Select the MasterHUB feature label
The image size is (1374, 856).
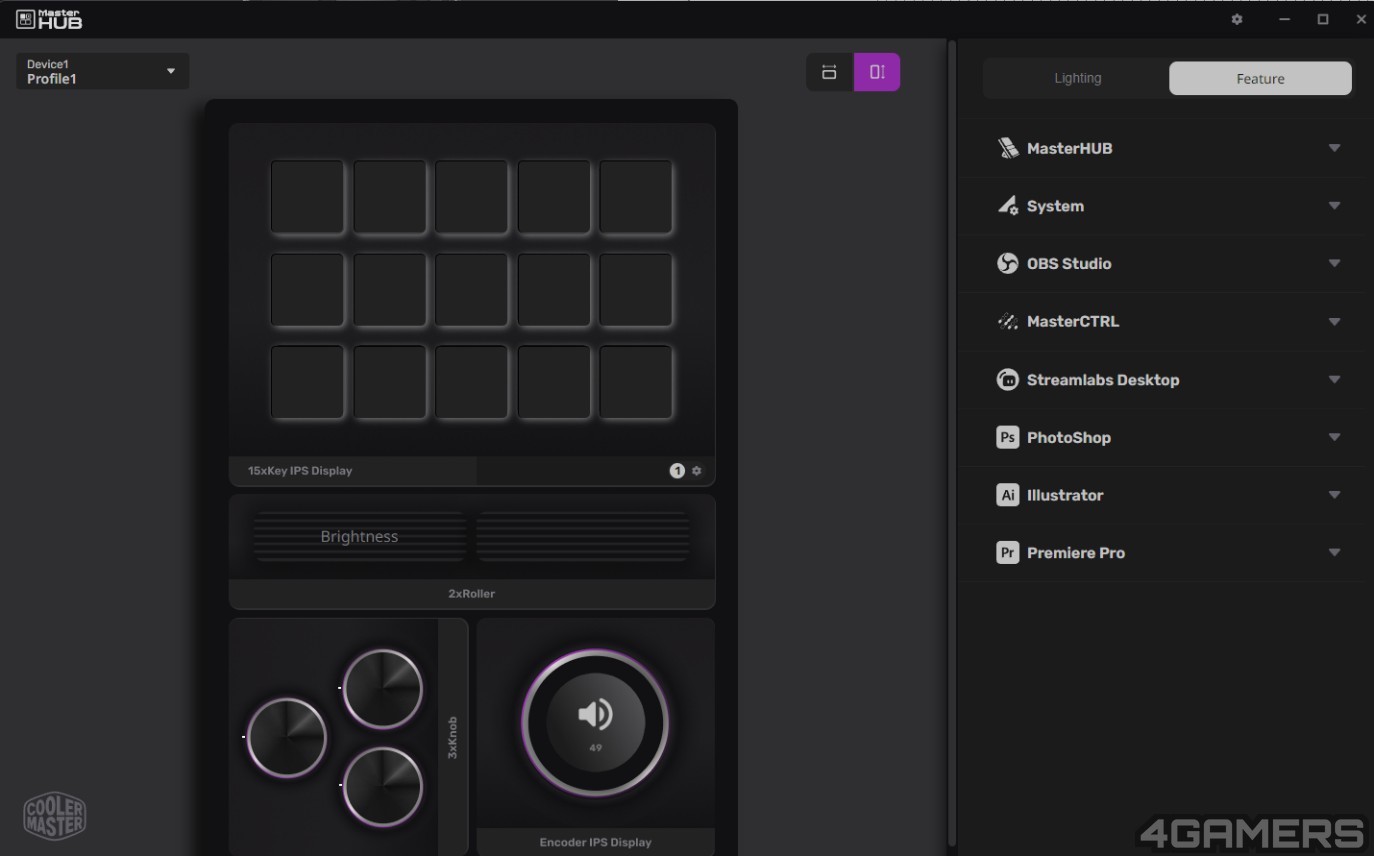[x=1069, y=148]
